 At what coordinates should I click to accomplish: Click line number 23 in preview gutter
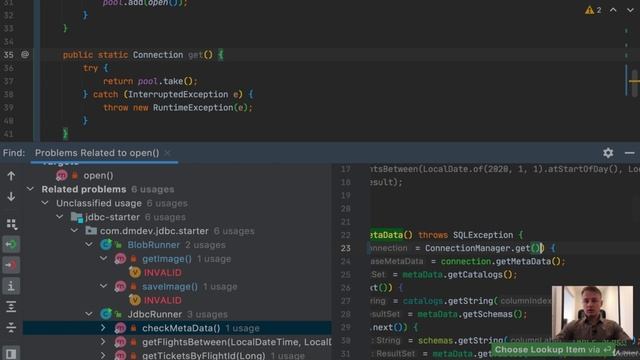(345, 248)
